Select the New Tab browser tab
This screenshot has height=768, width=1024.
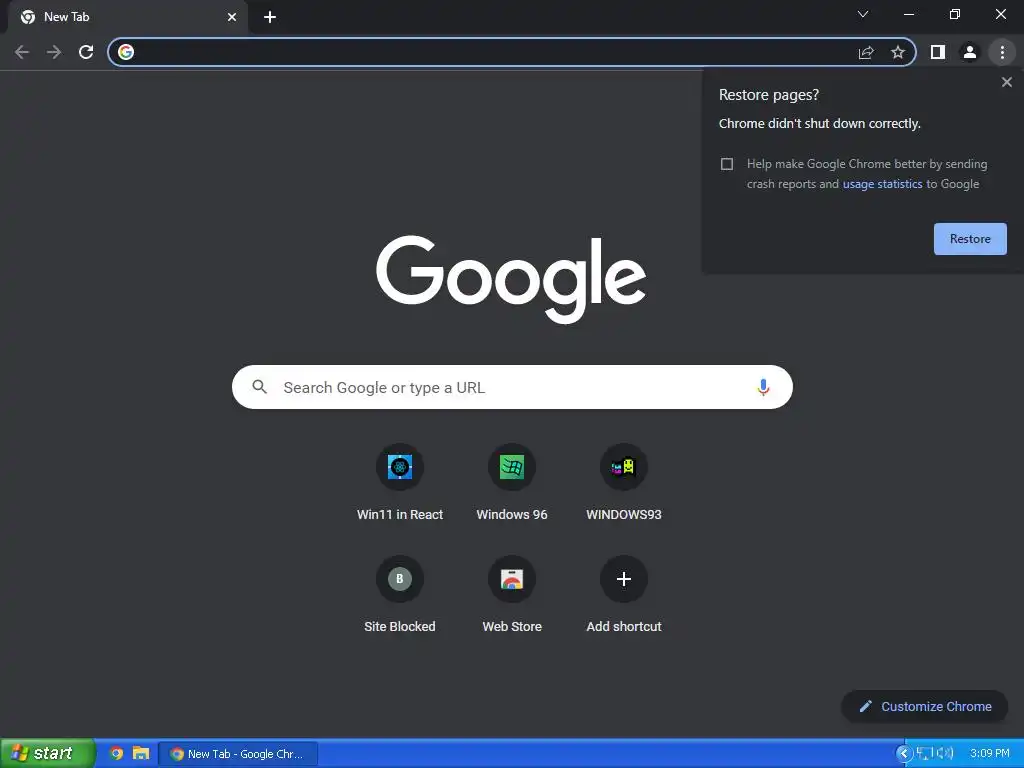[x=128, y=17]
